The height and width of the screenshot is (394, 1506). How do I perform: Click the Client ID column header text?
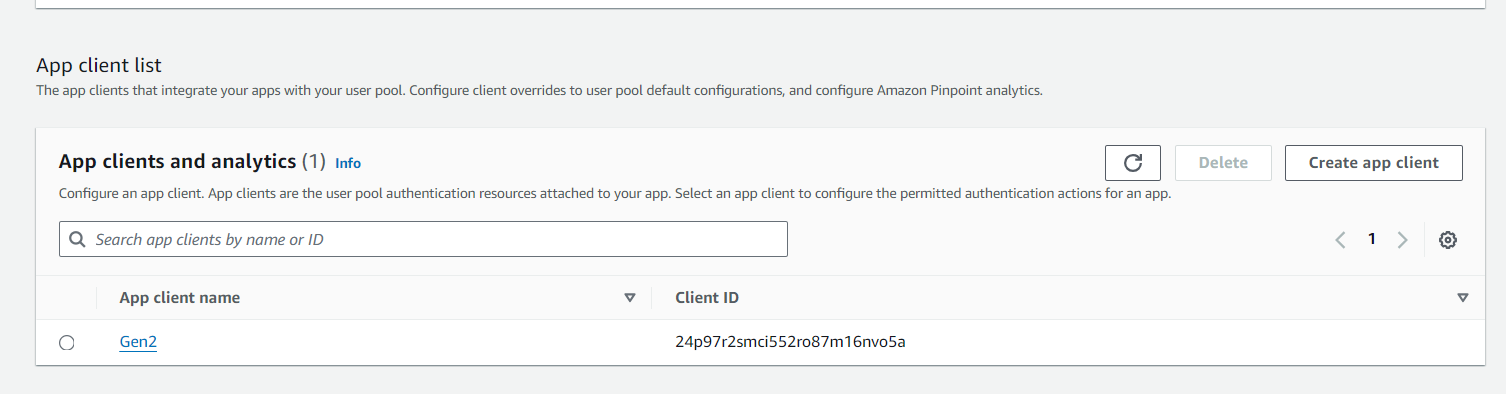pos(707,298)
